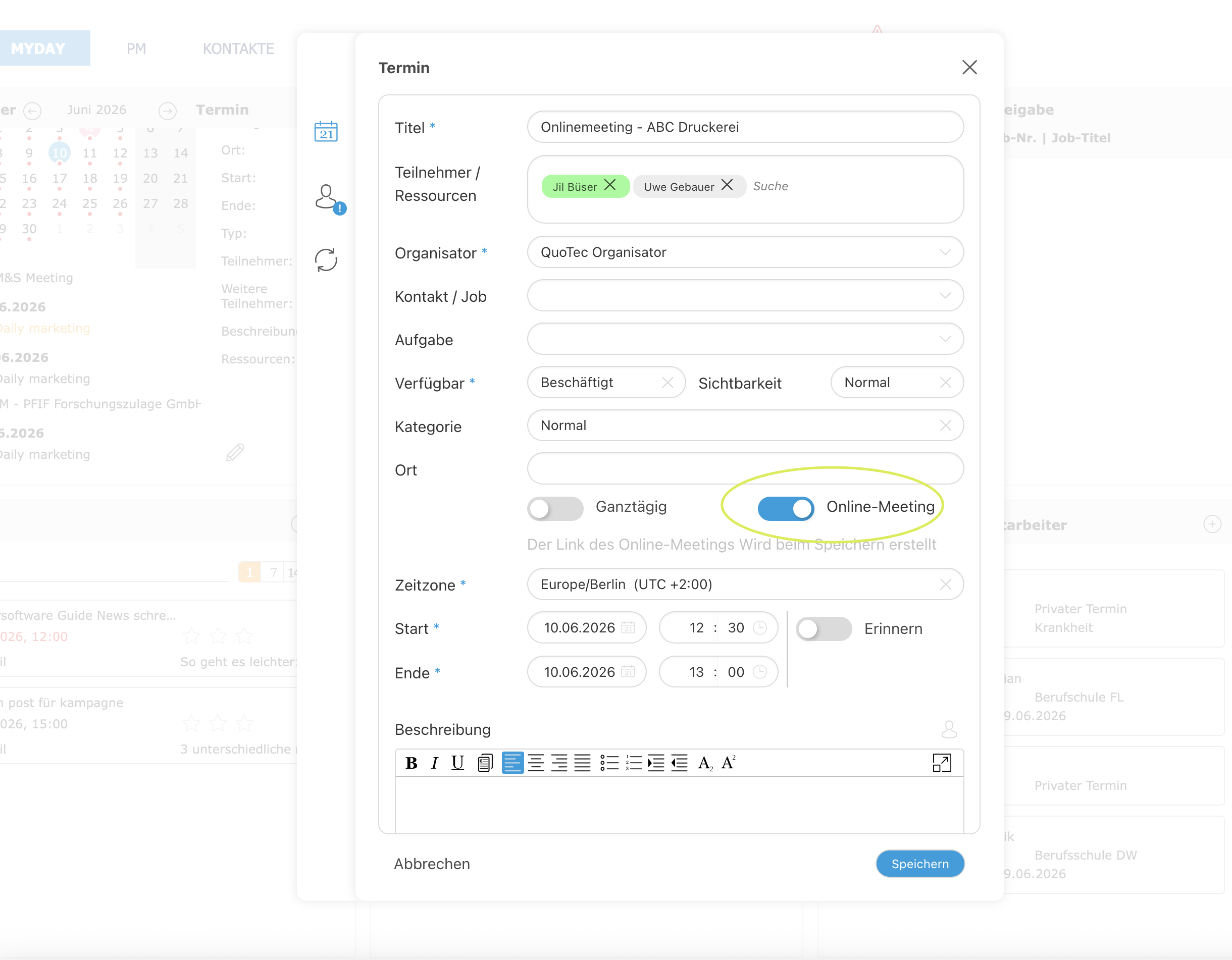Click the paste/copy document icon in editor toolbar
Viewport: 1232px width, 960px height.
tap(485, 763)
